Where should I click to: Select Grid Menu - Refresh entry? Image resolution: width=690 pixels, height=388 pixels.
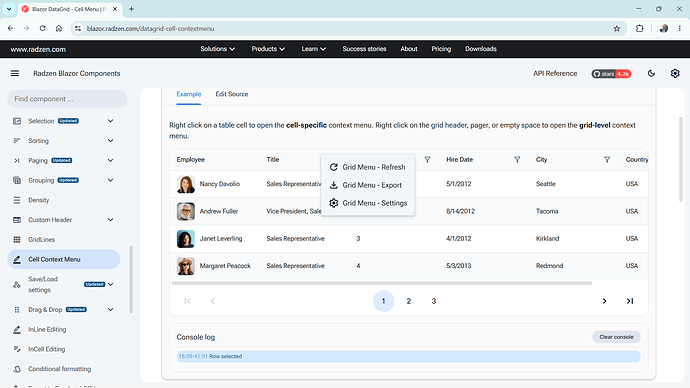click(x=367, y=167)
